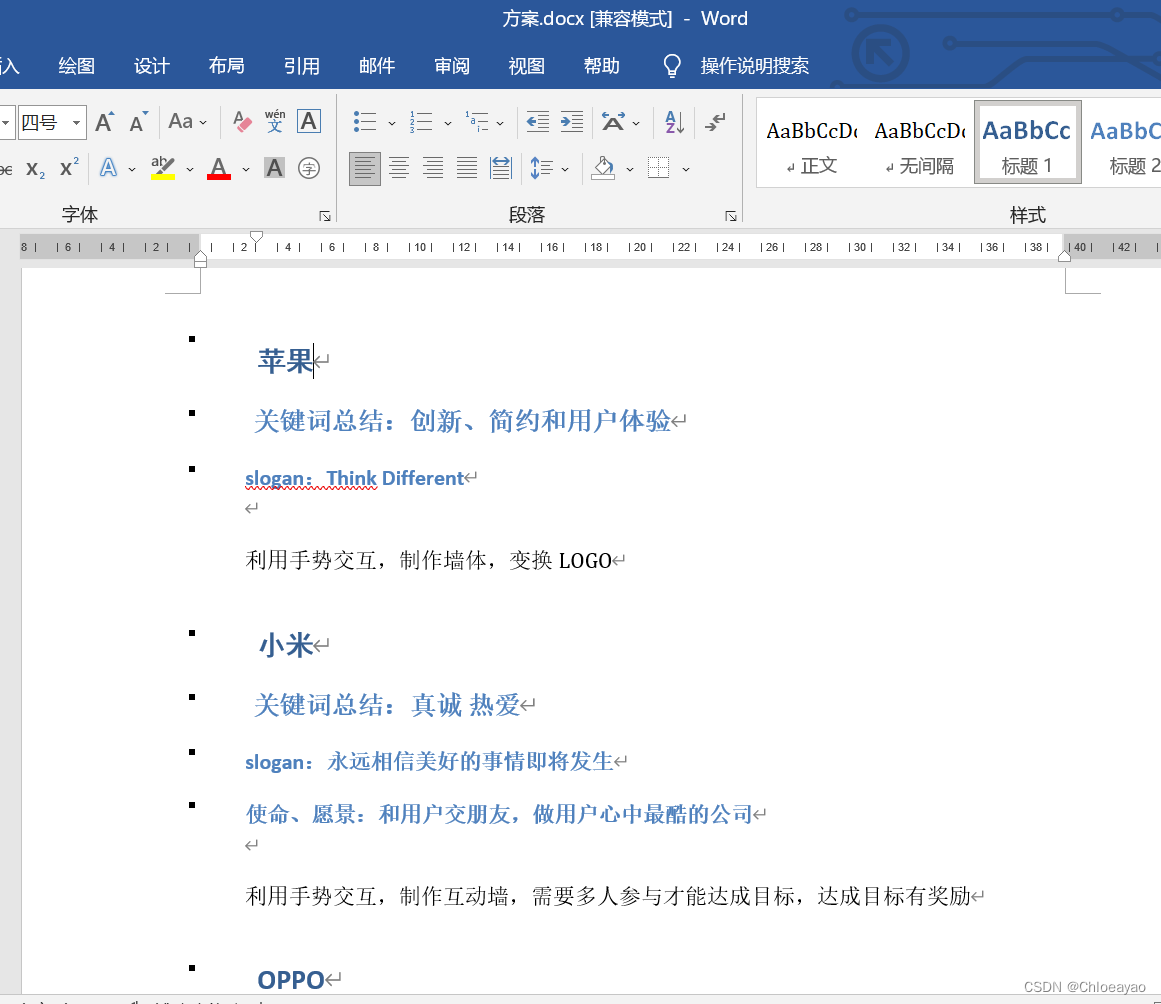The width and height of the screenshot is (1161, 1004).
Task: Toggle show paragraph marks icon
Action: tap(715, 121)
